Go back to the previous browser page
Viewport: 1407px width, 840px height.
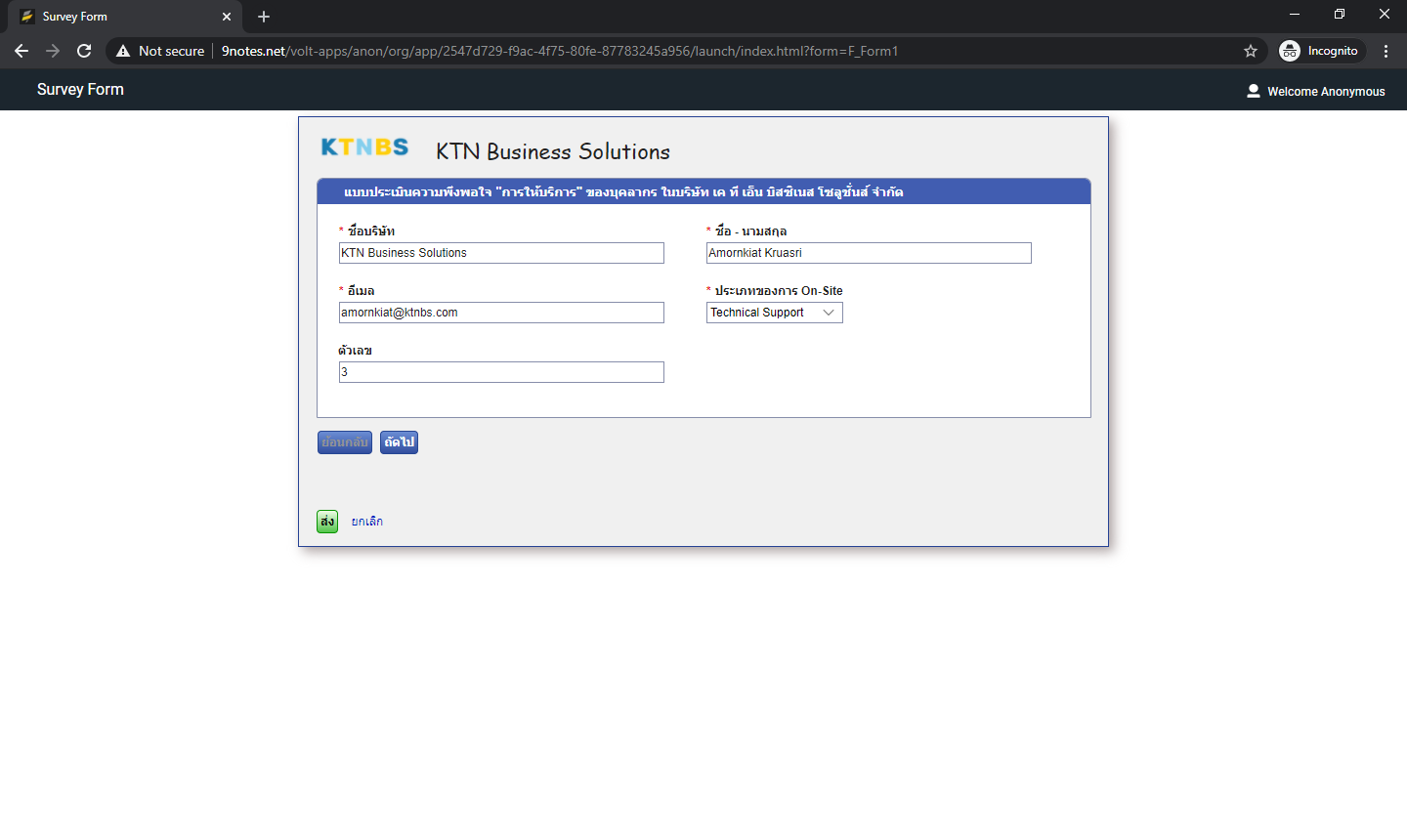pyautogui.click(x=21, y=51)
